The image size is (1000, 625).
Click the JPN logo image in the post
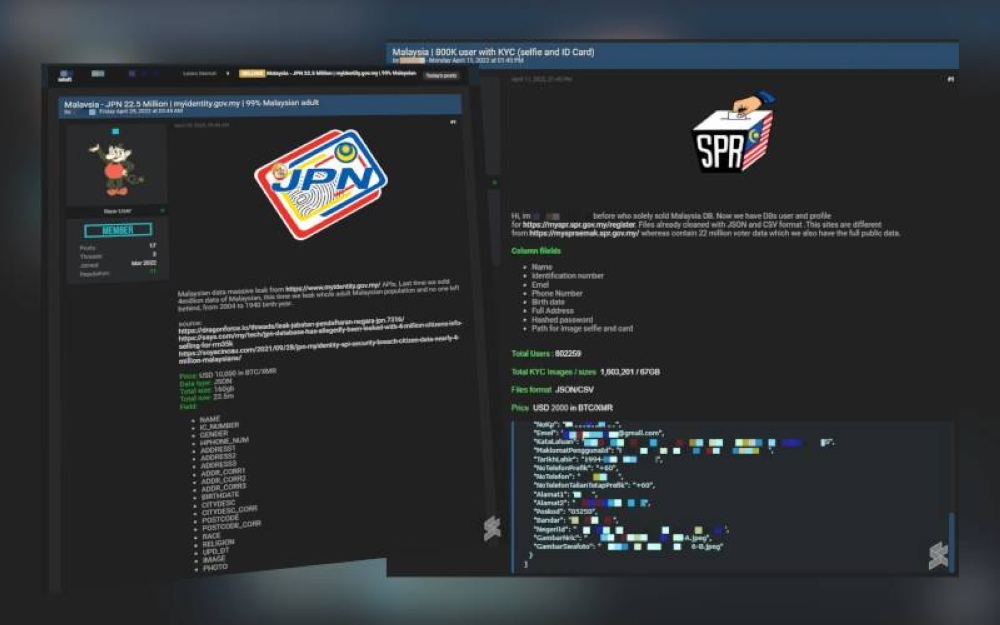coord(319,183)
